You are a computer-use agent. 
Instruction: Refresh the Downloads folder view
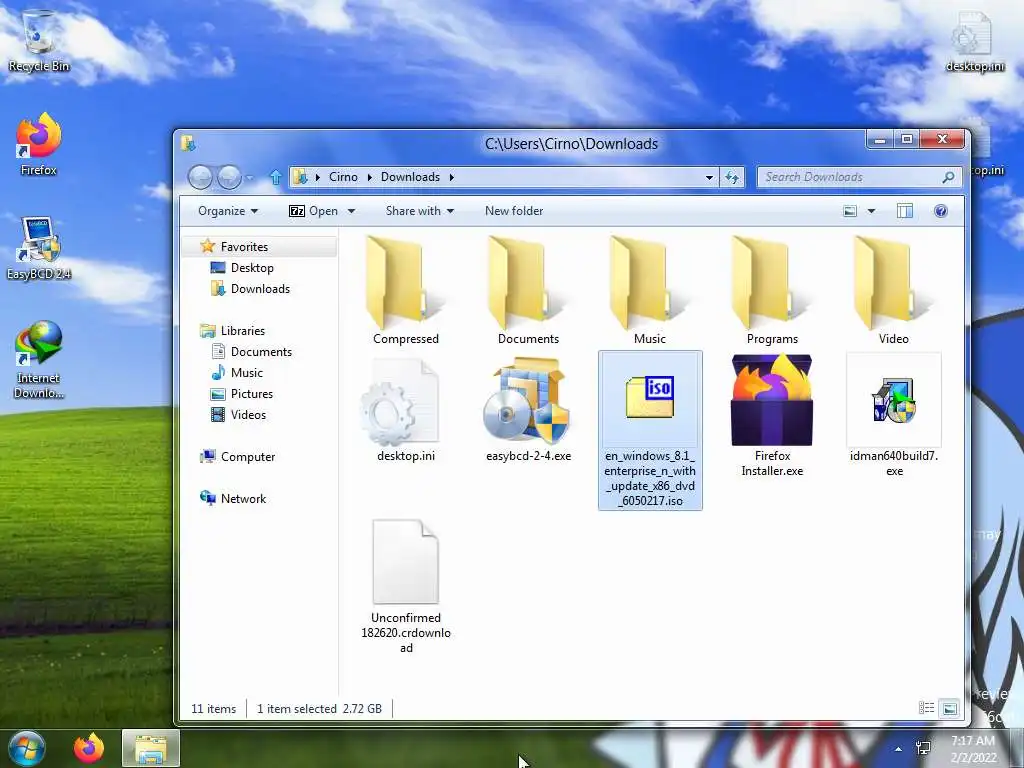coord(731,177)
